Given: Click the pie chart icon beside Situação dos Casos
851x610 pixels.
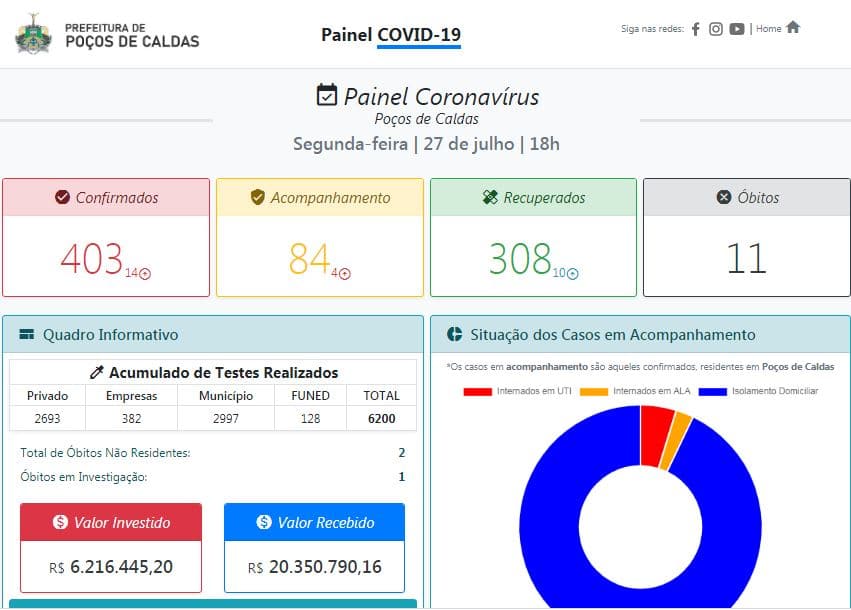Looking at the screenshot, I should click(x=454, y=334).
